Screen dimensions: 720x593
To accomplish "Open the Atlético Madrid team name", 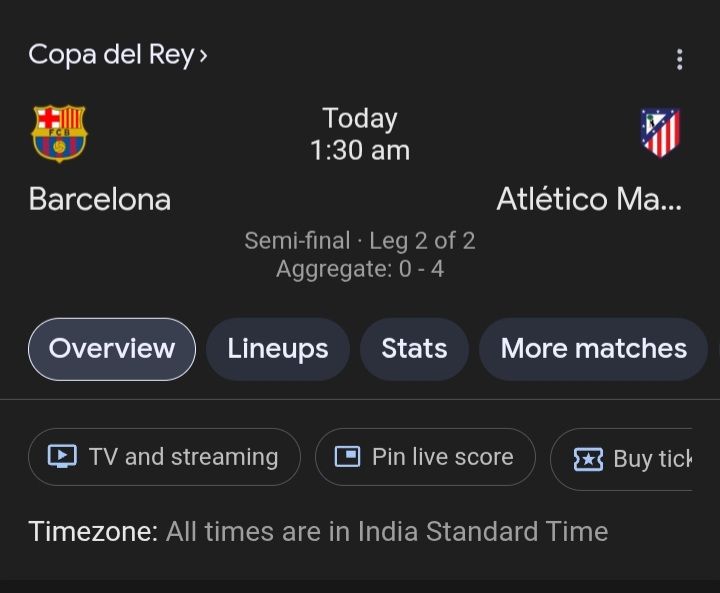I will (x=589, y=199).
